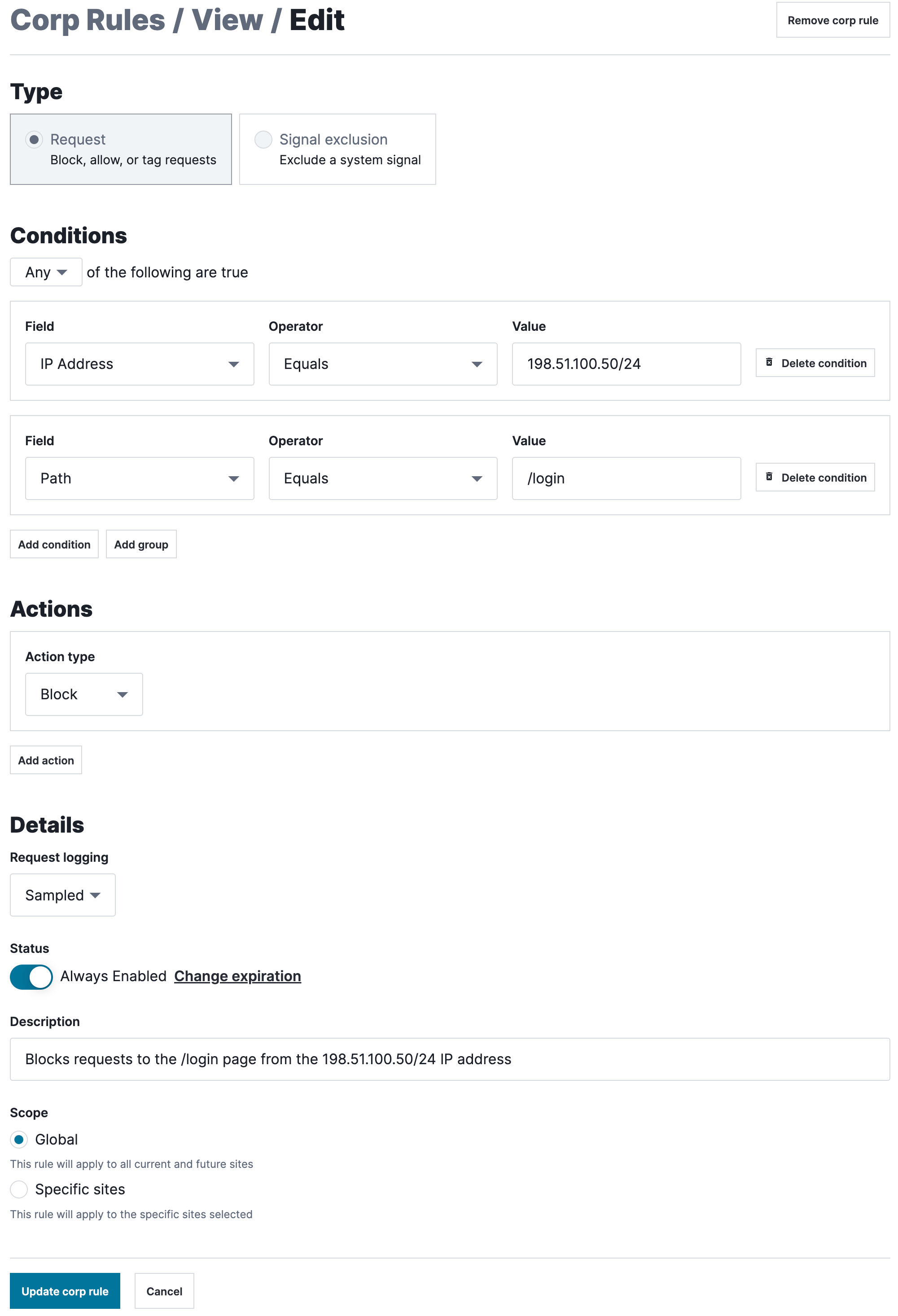The height and width of the screenshot is (1316, 898).
Task: Open the Path field dropdown
Action: coord(139,478)
